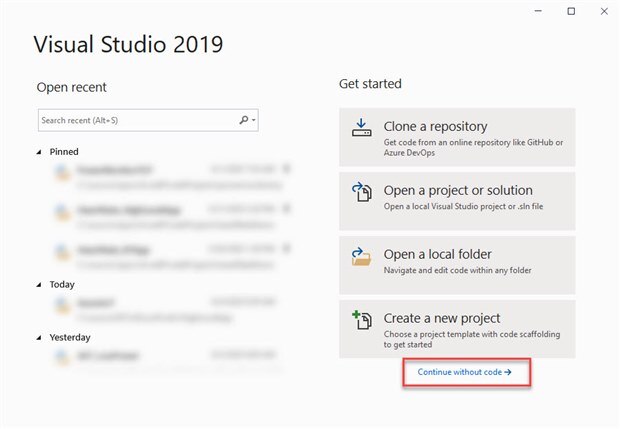Click the Open a project or solution icon
This screenshot has height=429, width=620.
[x=361, y=192]
